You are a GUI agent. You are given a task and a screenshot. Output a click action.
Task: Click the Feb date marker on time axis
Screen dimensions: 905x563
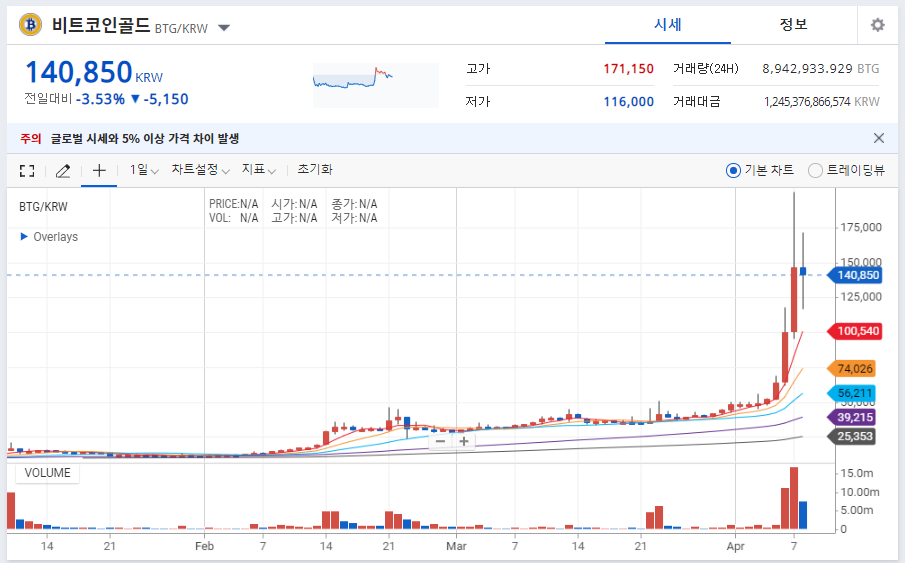204,546
